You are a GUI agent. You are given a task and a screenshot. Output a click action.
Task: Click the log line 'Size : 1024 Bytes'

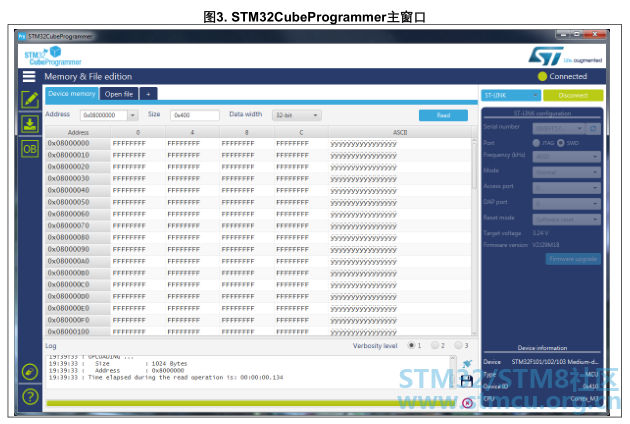(118, 363)
